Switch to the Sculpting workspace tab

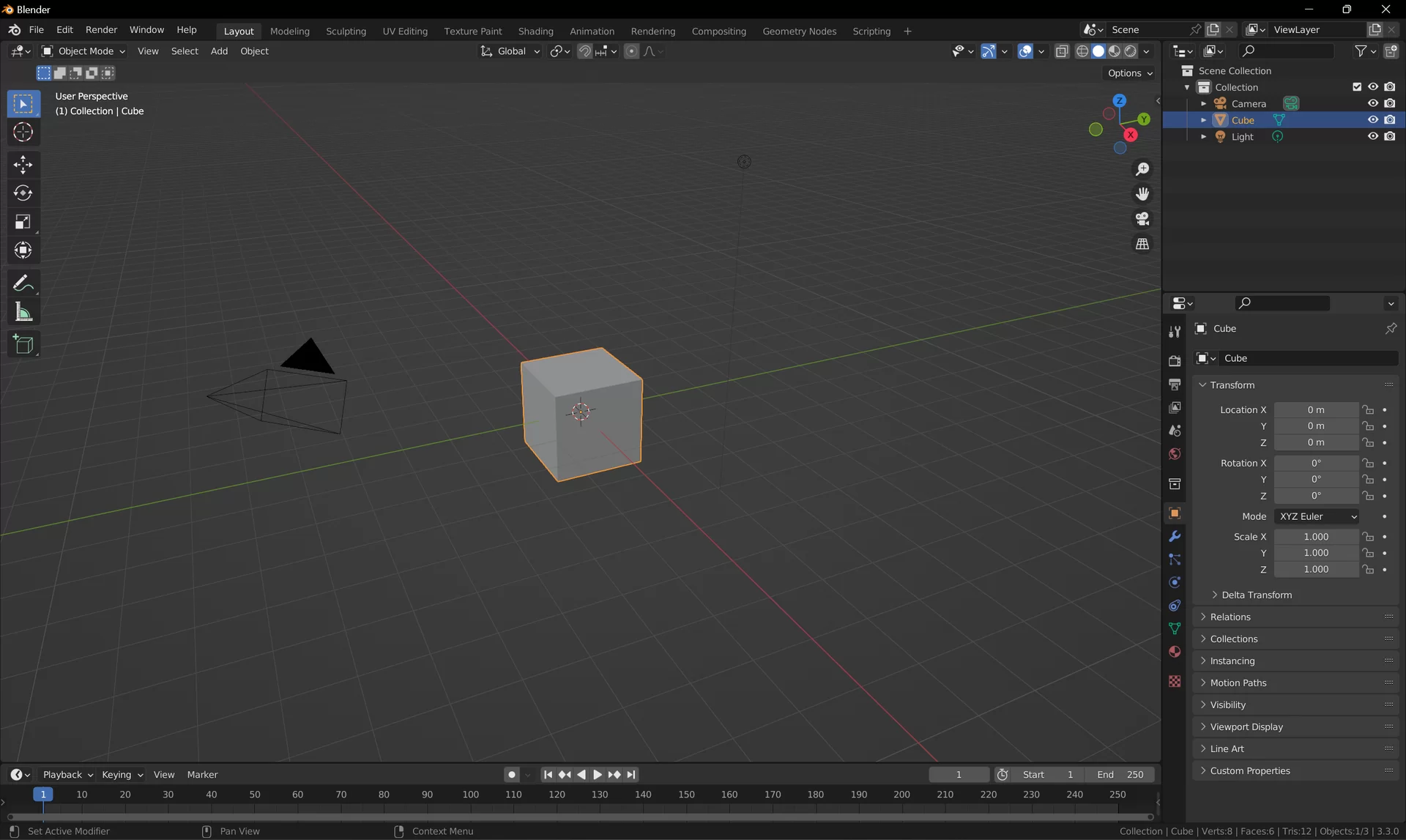tap(346, 31)
